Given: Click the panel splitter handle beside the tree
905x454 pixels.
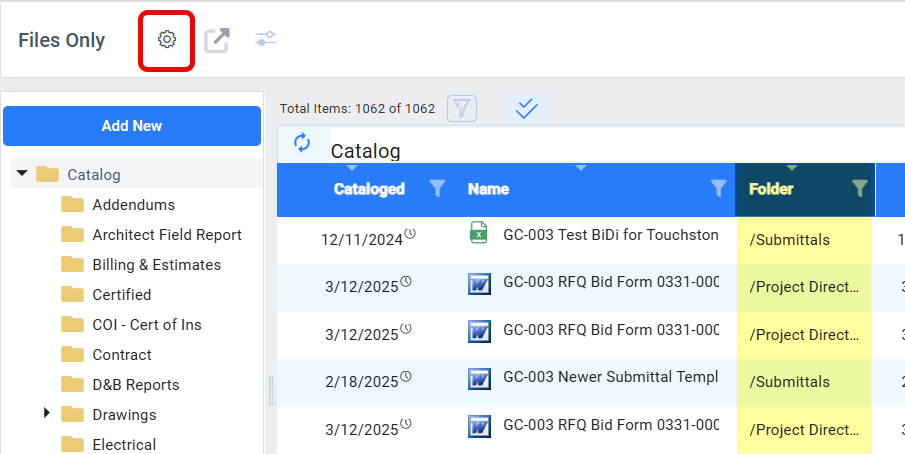Looking at the screenshot, I should pyautogui.click(x=270, y=391).
